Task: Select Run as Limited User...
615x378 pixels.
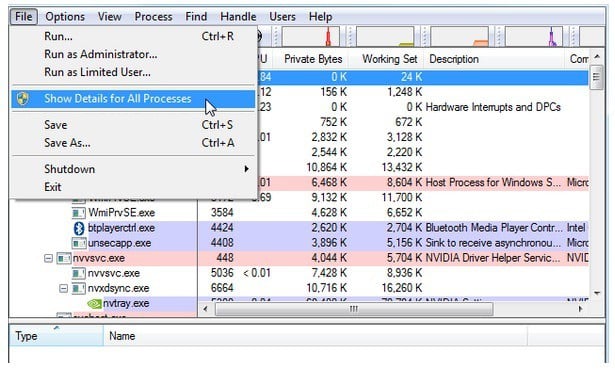Action: [x=133, y=72]
